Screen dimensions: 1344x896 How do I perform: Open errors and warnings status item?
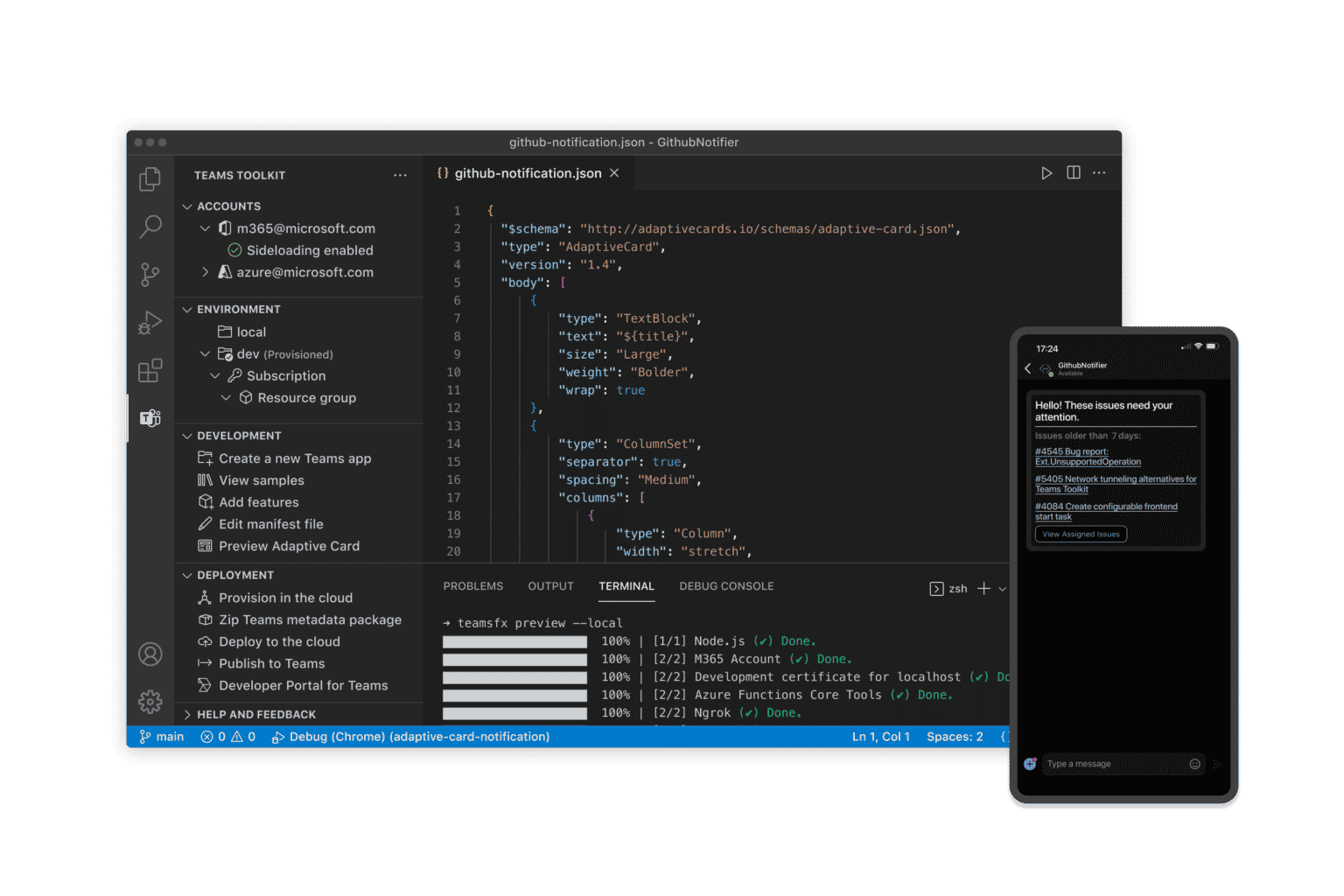click(228, 737)
